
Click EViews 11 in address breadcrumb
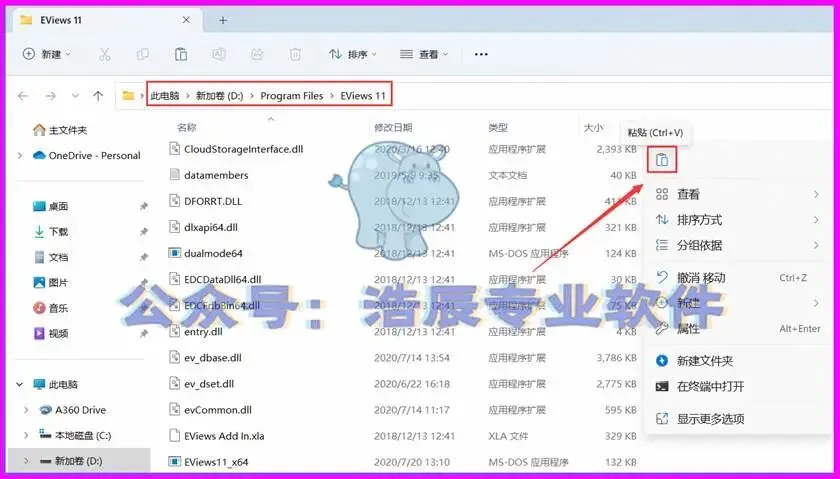pyautogui.click(x=363, y=96)
